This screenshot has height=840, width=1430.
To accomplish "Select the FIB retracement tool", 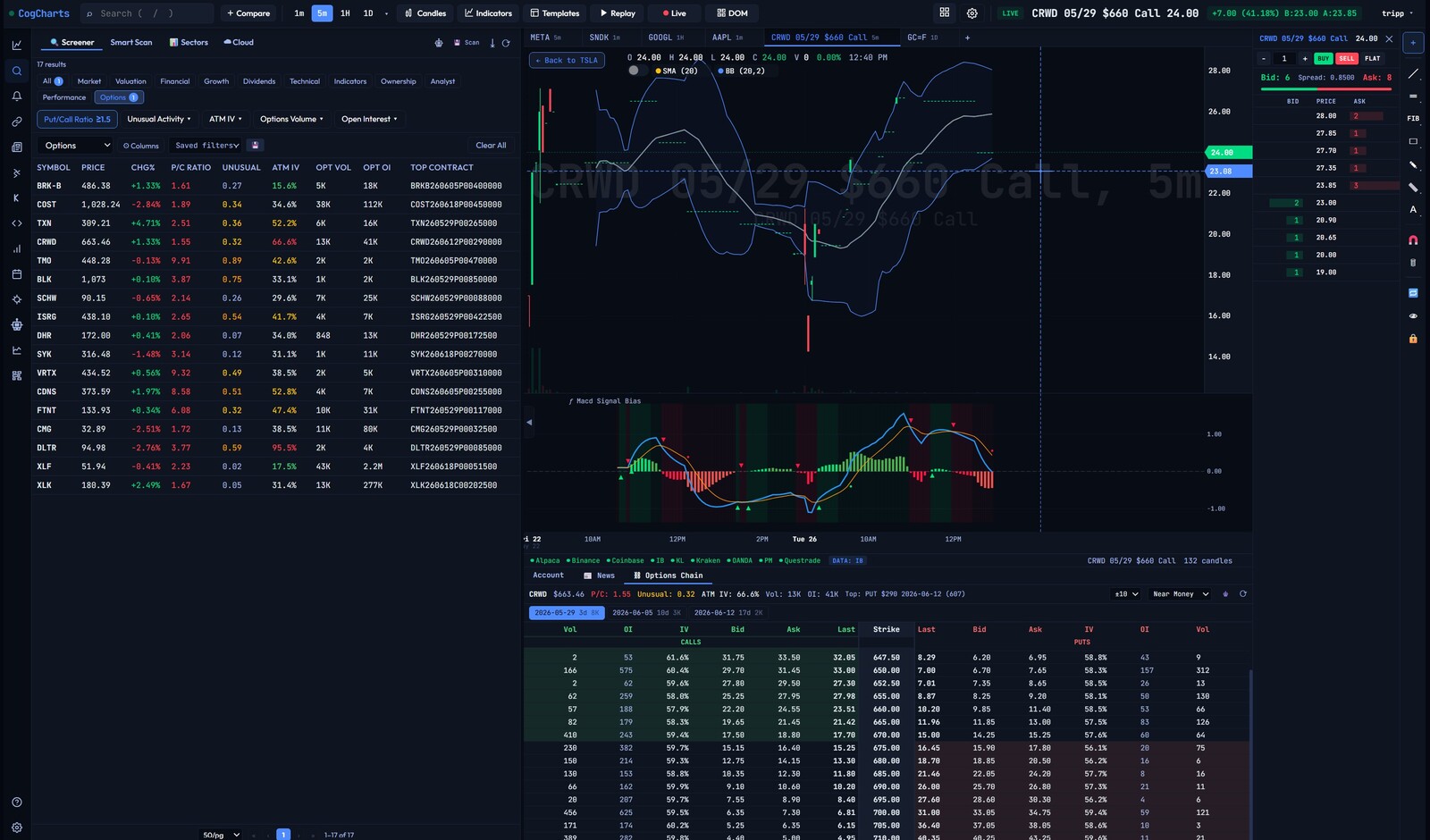I will click(x=1413, y=118).
